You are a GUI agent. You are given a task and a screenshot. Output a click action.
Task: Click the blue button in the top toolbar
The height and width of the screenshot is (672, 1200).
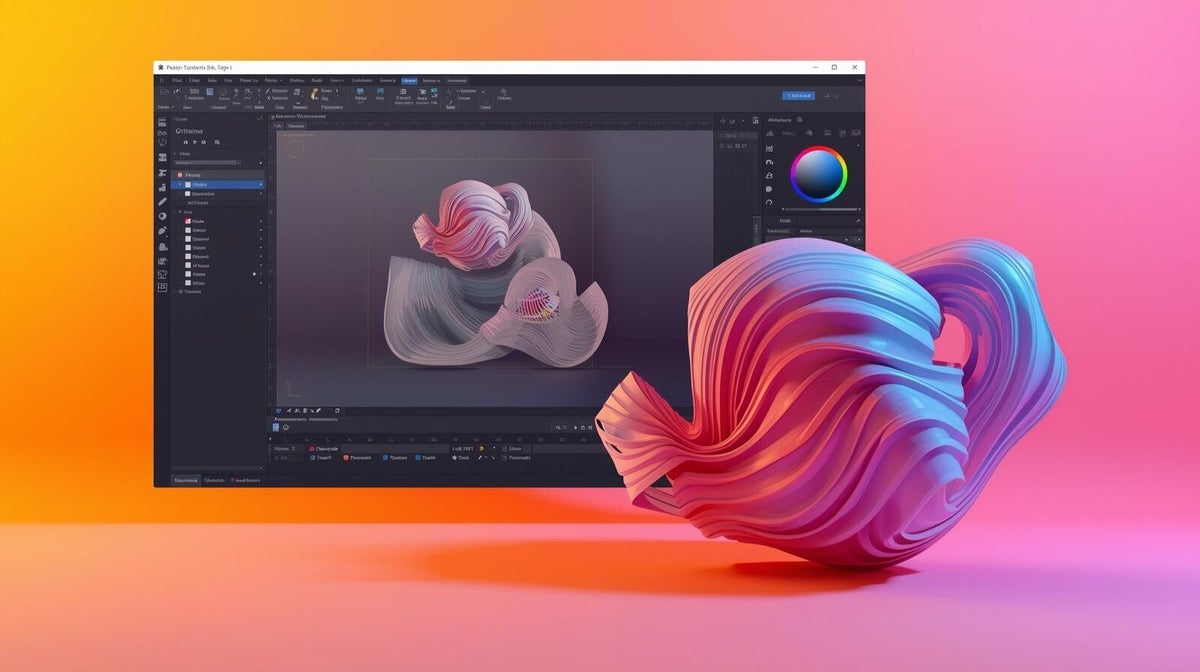(798, 96)
